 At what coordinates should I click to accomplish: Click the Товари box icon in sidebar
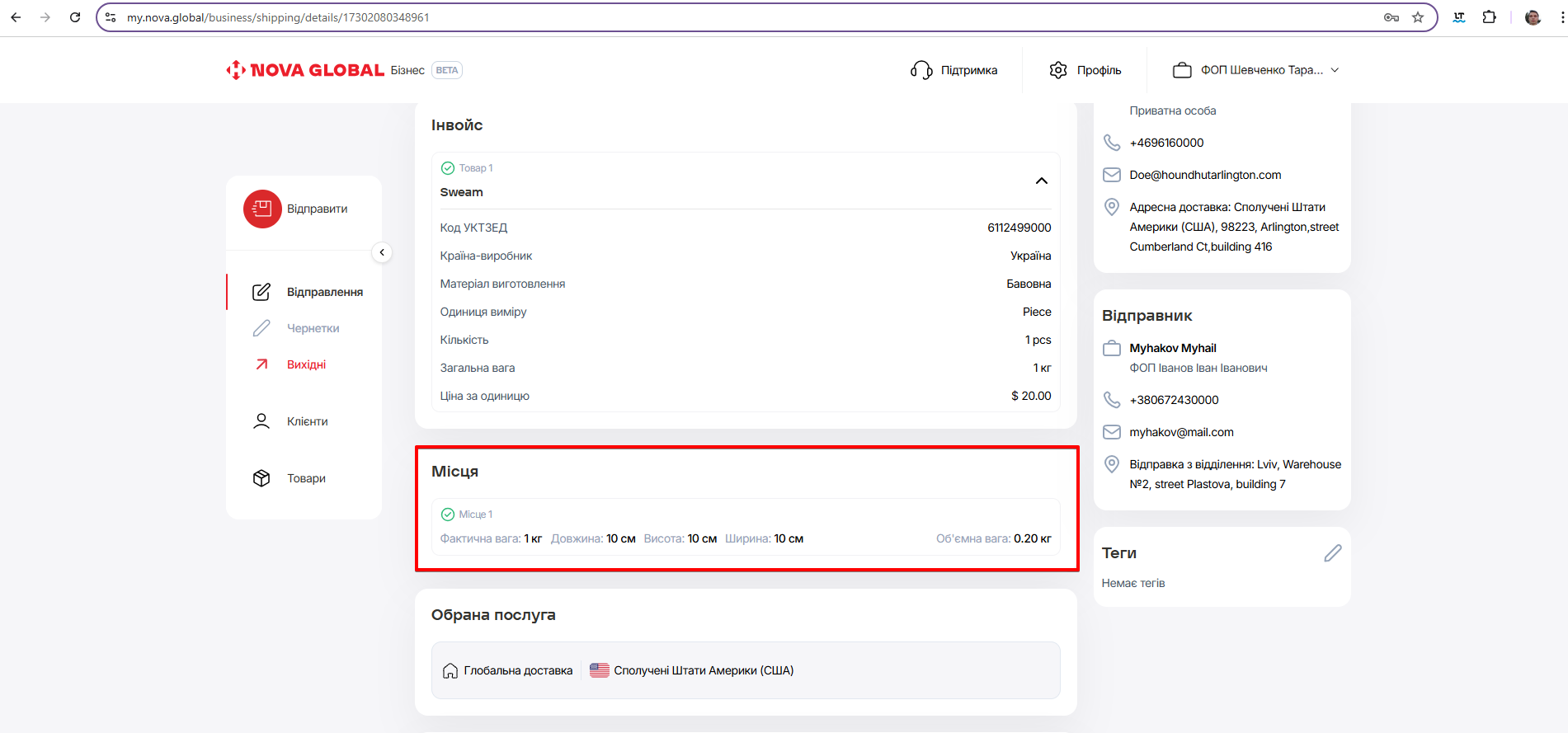click(261, 478)
